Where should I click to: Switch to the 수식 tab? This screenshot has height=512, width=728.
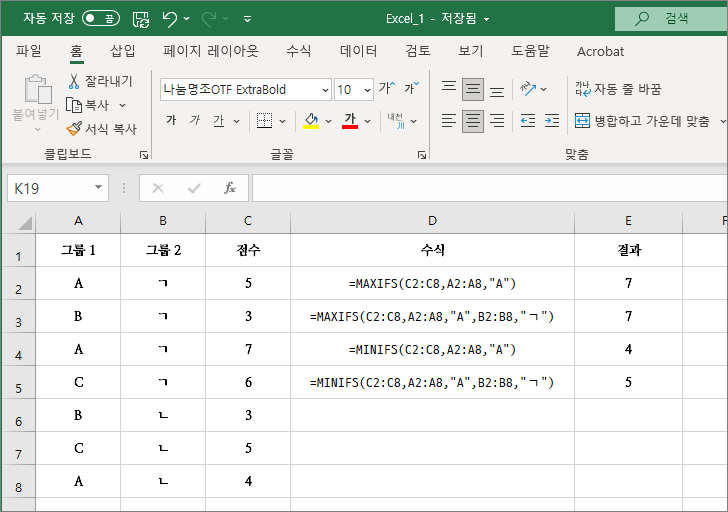point(299,51)
